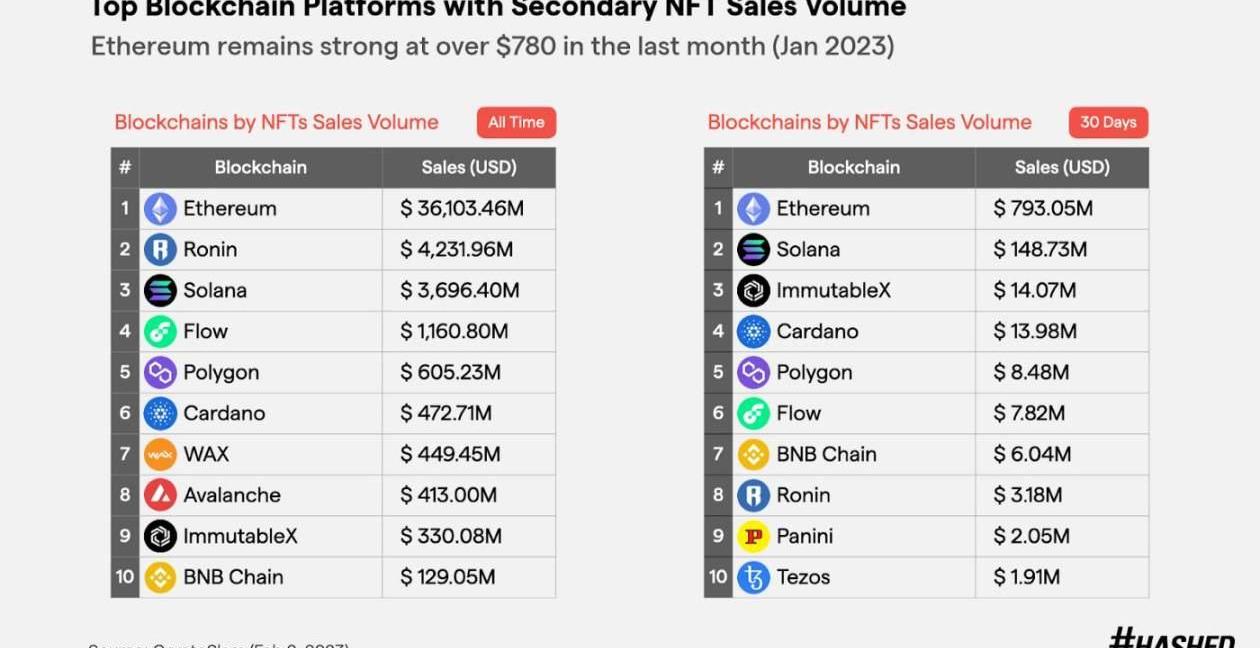1260x648 pixels.
Task: Click the # column header in right table
Action: click(718, 168)
